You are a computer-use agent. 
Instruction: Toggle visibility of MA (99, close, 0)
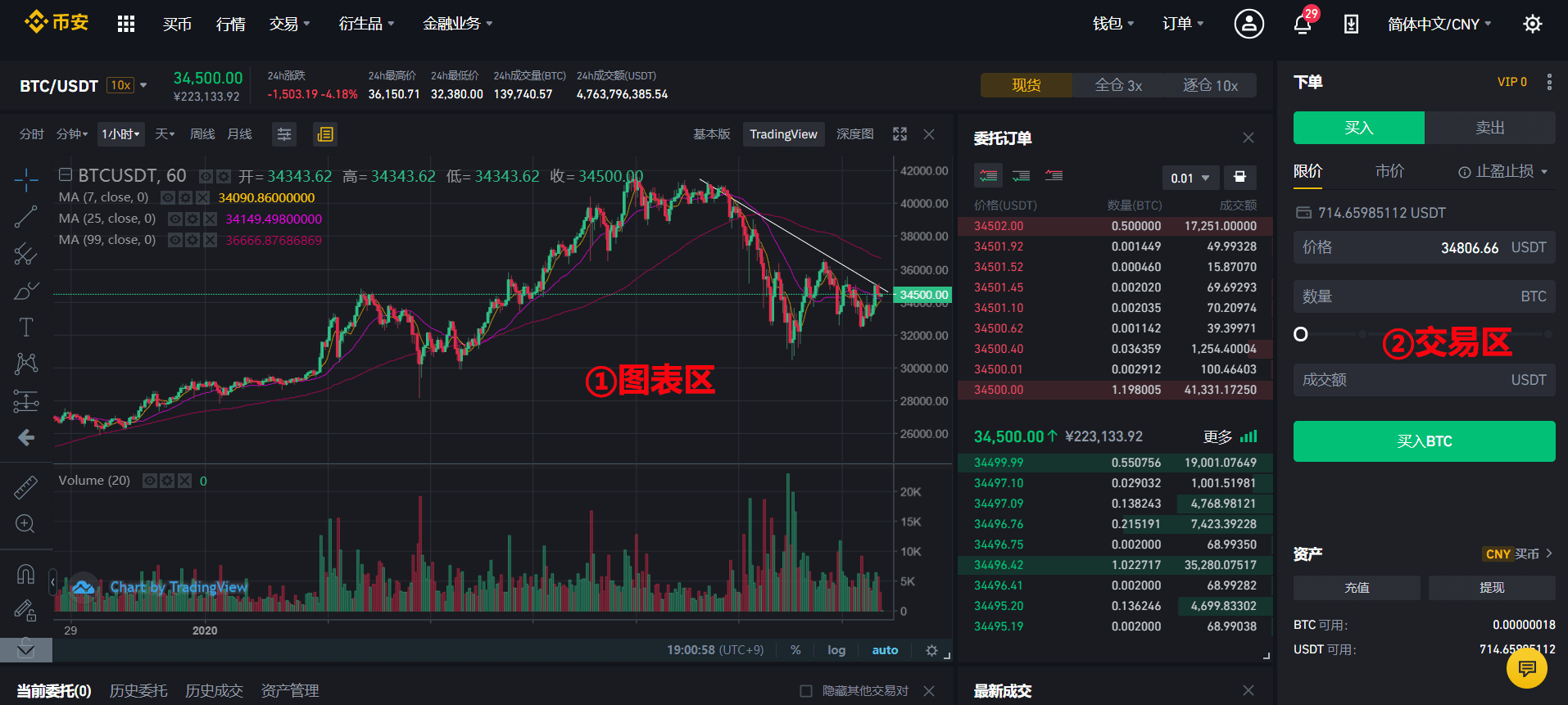tap(174, 240)
